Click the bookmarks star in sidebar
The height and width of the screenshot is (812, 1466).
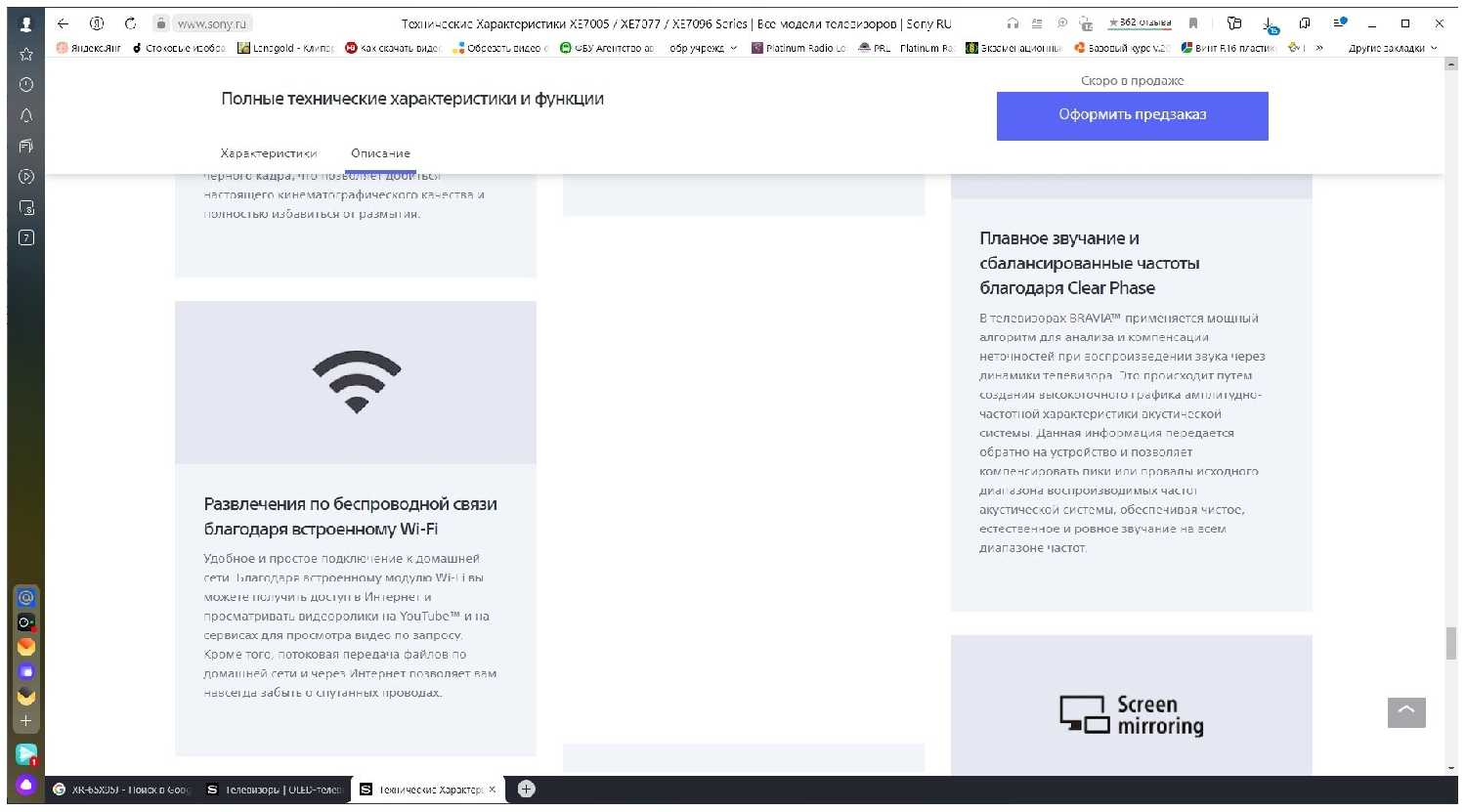[x=26, y=55]
